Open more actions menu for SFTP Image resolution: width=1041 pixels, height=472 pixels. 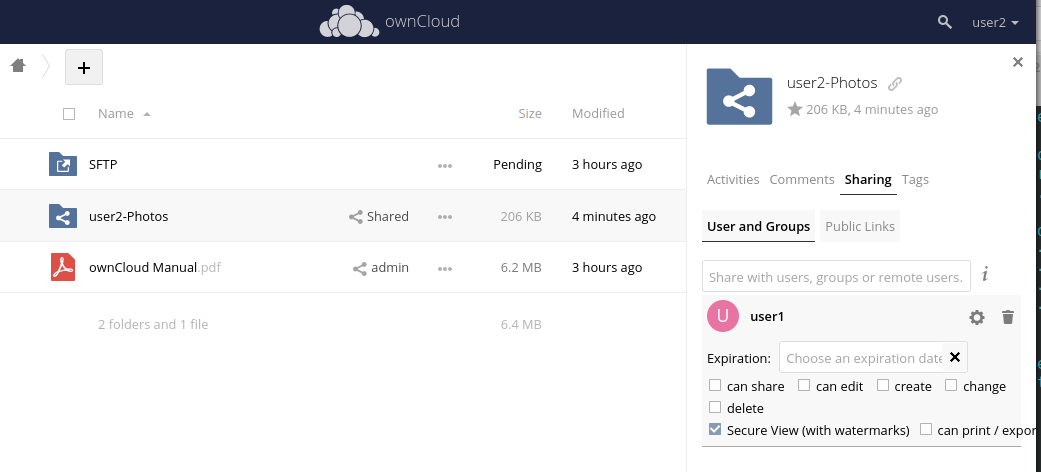pyautogui.click(x=445, y=165)
